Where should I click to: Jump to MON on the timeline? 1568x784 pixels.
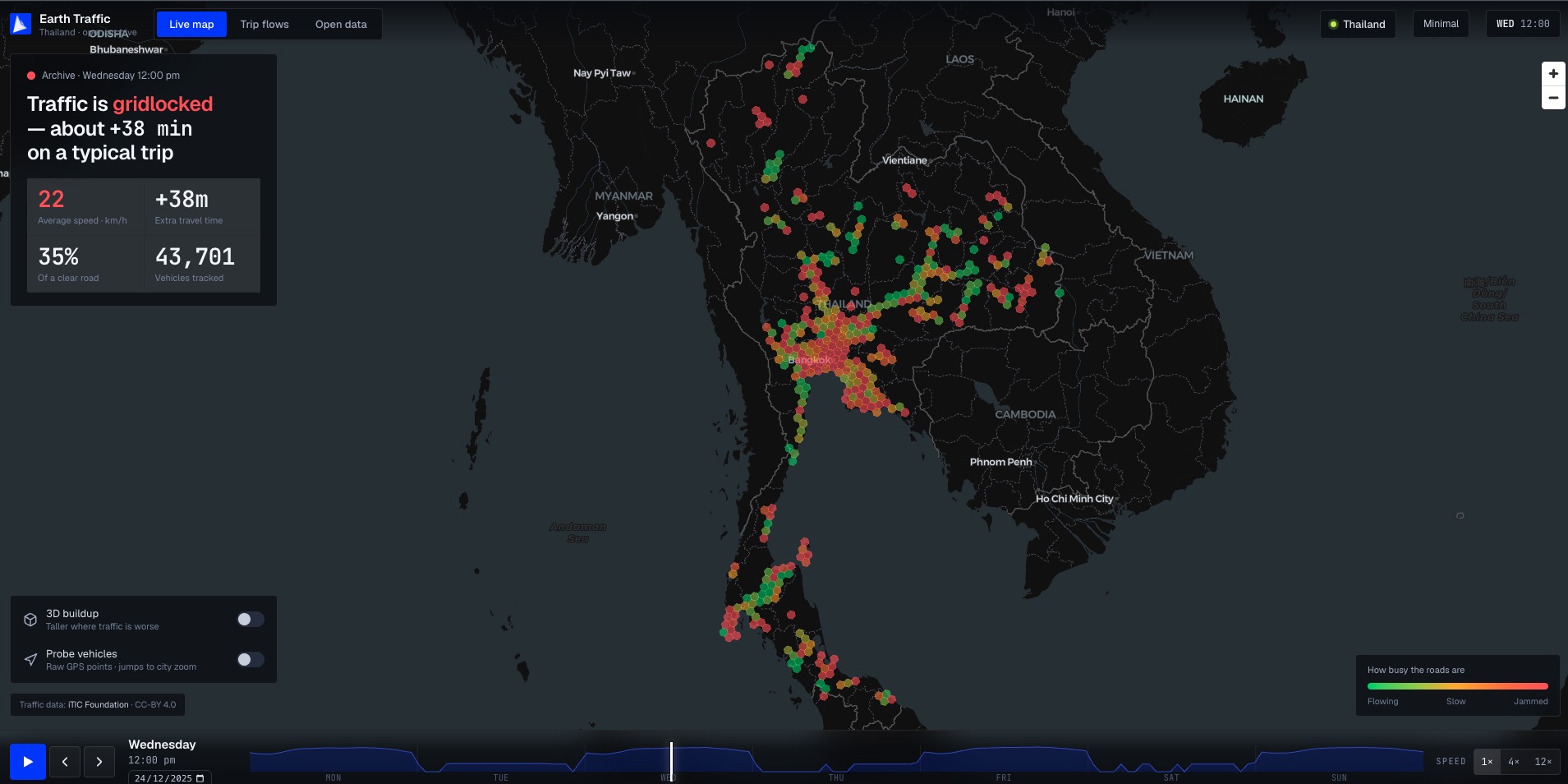333,777
